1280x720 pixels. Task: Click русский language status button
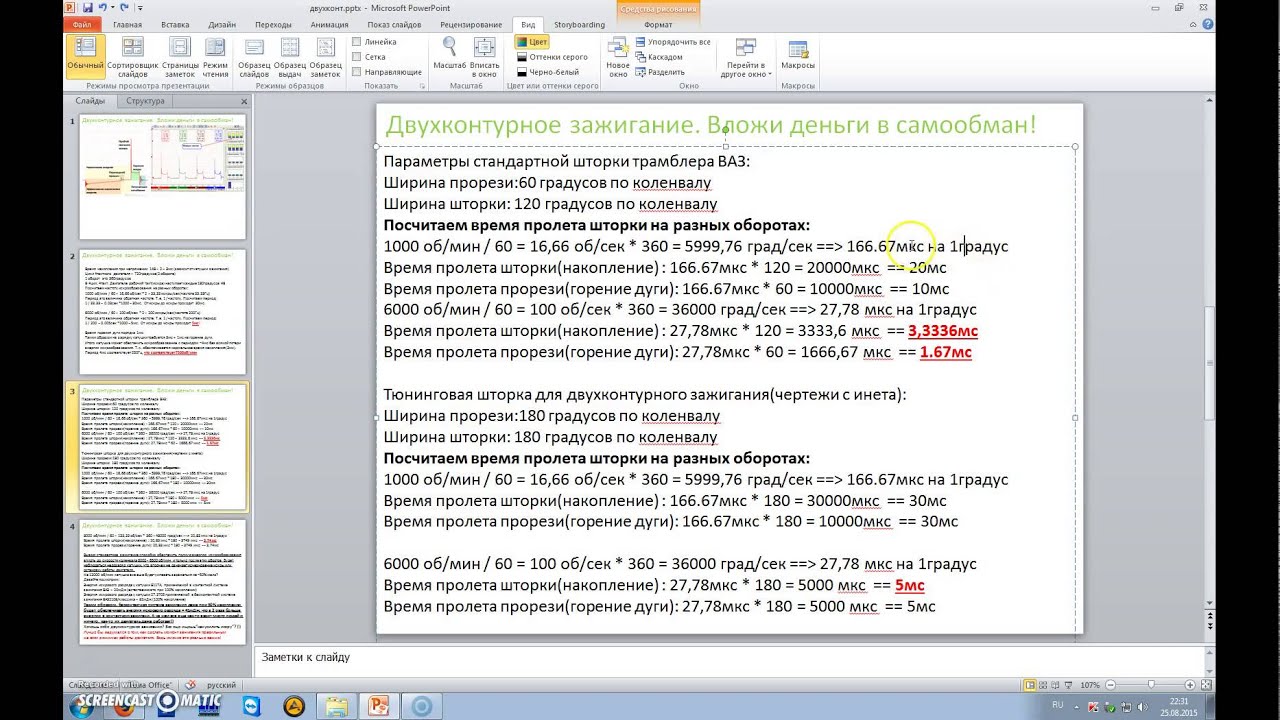click(221, 685)
